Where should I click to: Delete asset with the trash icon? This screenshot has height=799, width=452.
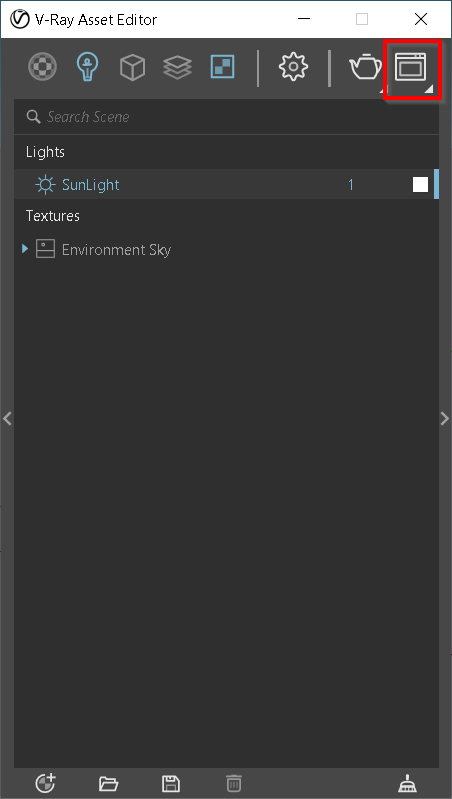coord(234,783)
